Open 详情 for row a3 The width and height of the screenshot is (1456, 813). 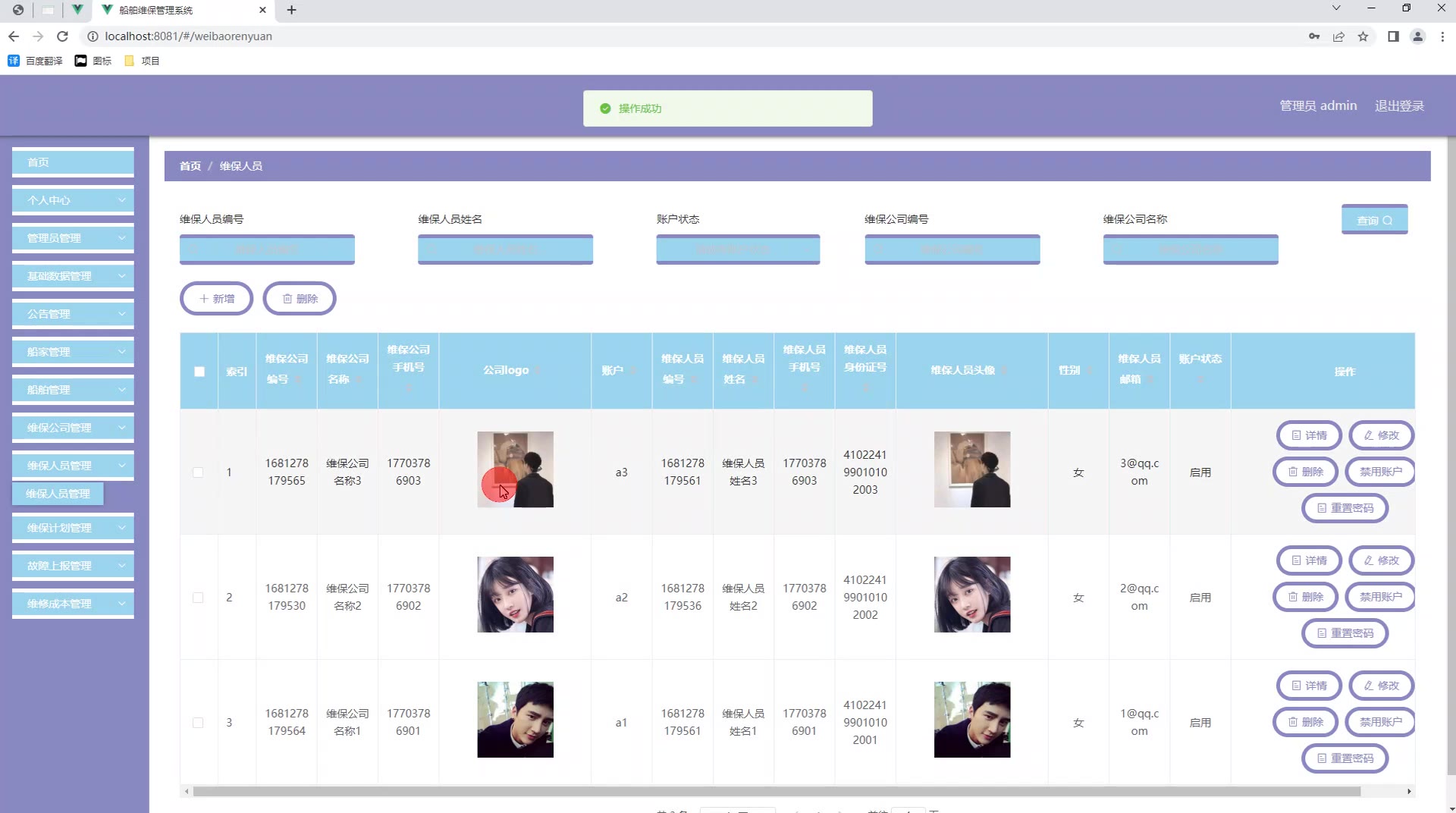[x=1309, y=435]
